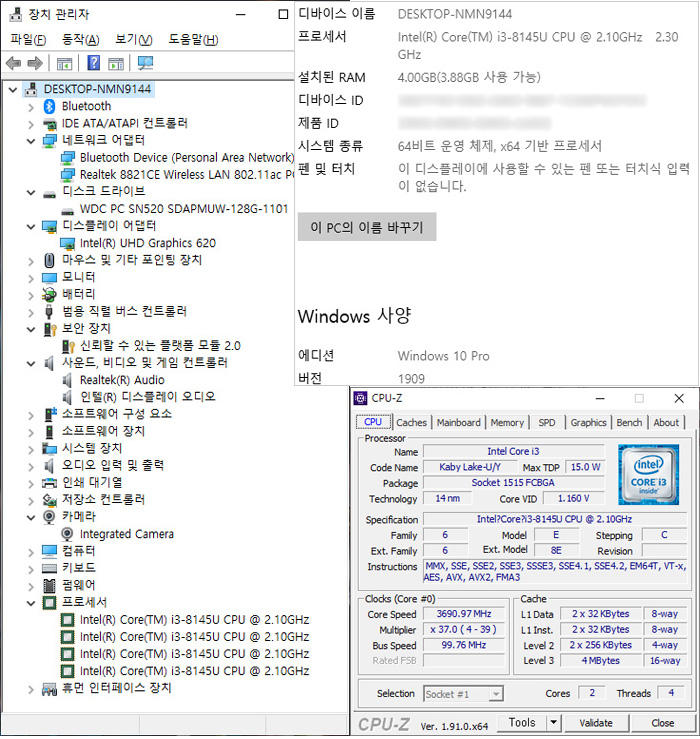This screenshot has width=700, height=739.
Task: Click the storage controller (저장소 컨트롤러) icon
Action: click(49, 500)
